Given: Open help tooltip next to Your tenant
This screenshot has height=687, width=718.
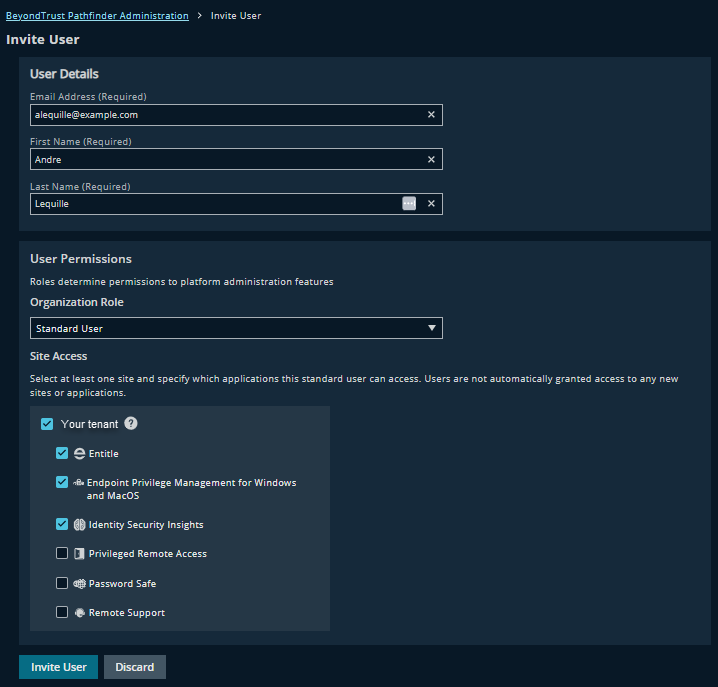Looking at the screenshot, I should pyautogui.click(x=131, y=423).
